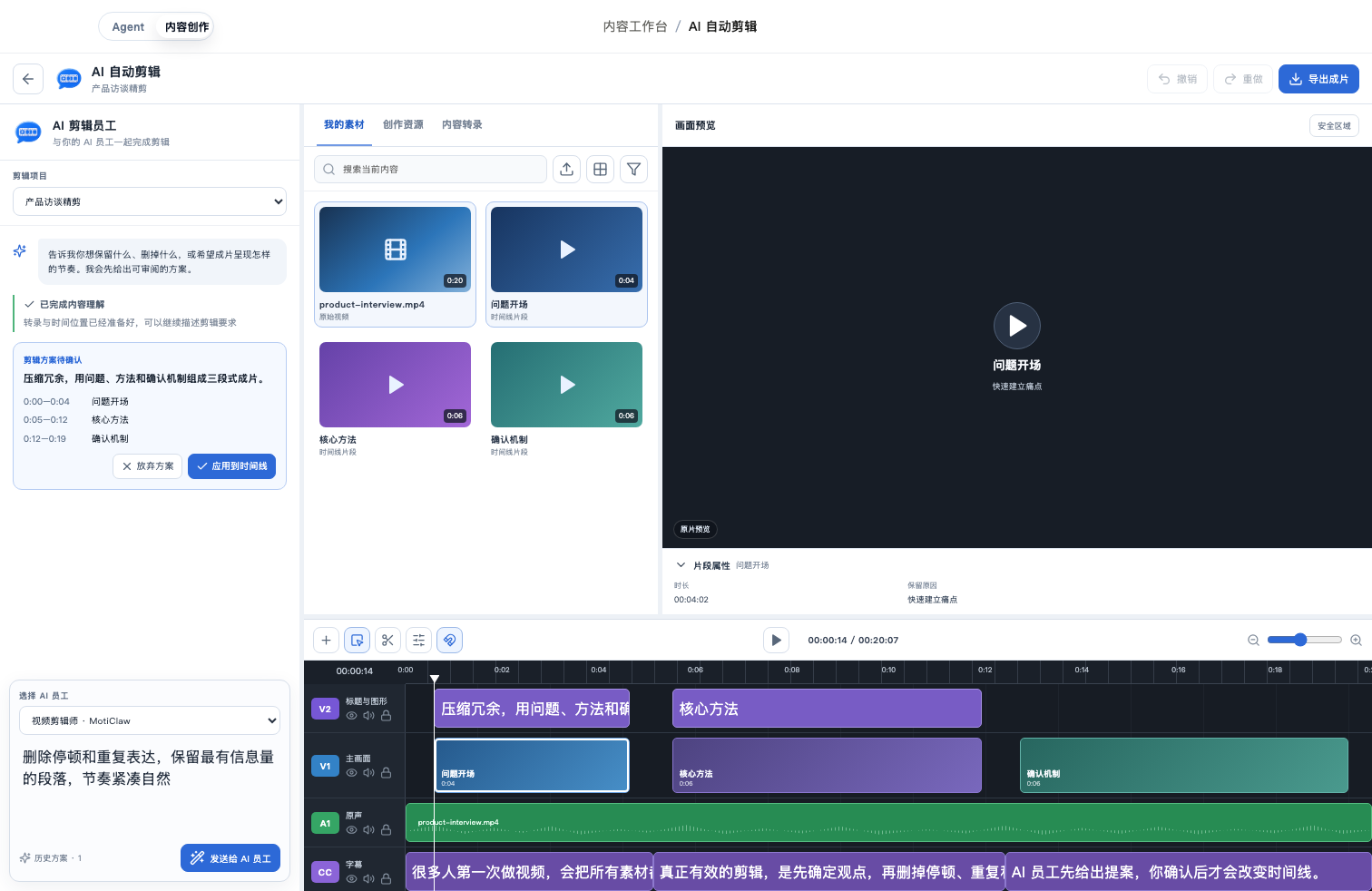Click the CC track badge
Viewport: 1372px width, 891px height.
click(325, 872)
